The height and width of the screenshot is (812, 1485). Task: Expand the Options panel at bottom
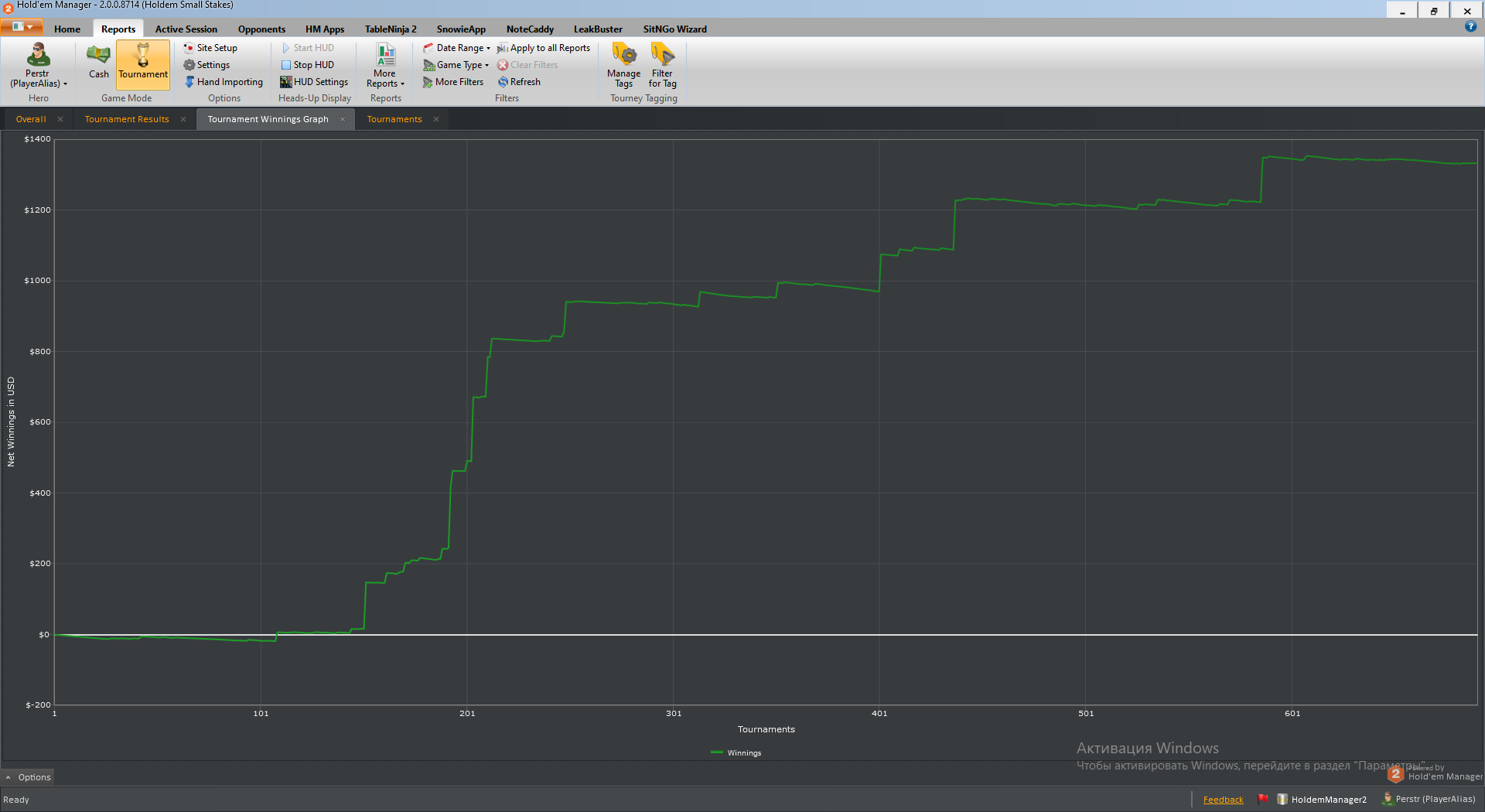(29, 777)
